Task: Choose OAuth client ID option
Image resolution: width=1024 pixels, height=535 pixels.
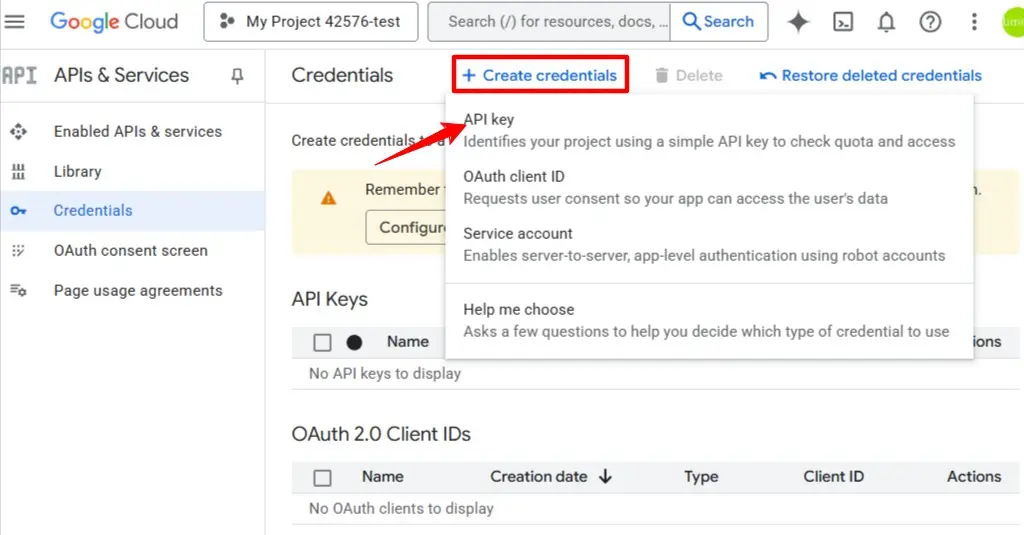Action: coord(709,187)
